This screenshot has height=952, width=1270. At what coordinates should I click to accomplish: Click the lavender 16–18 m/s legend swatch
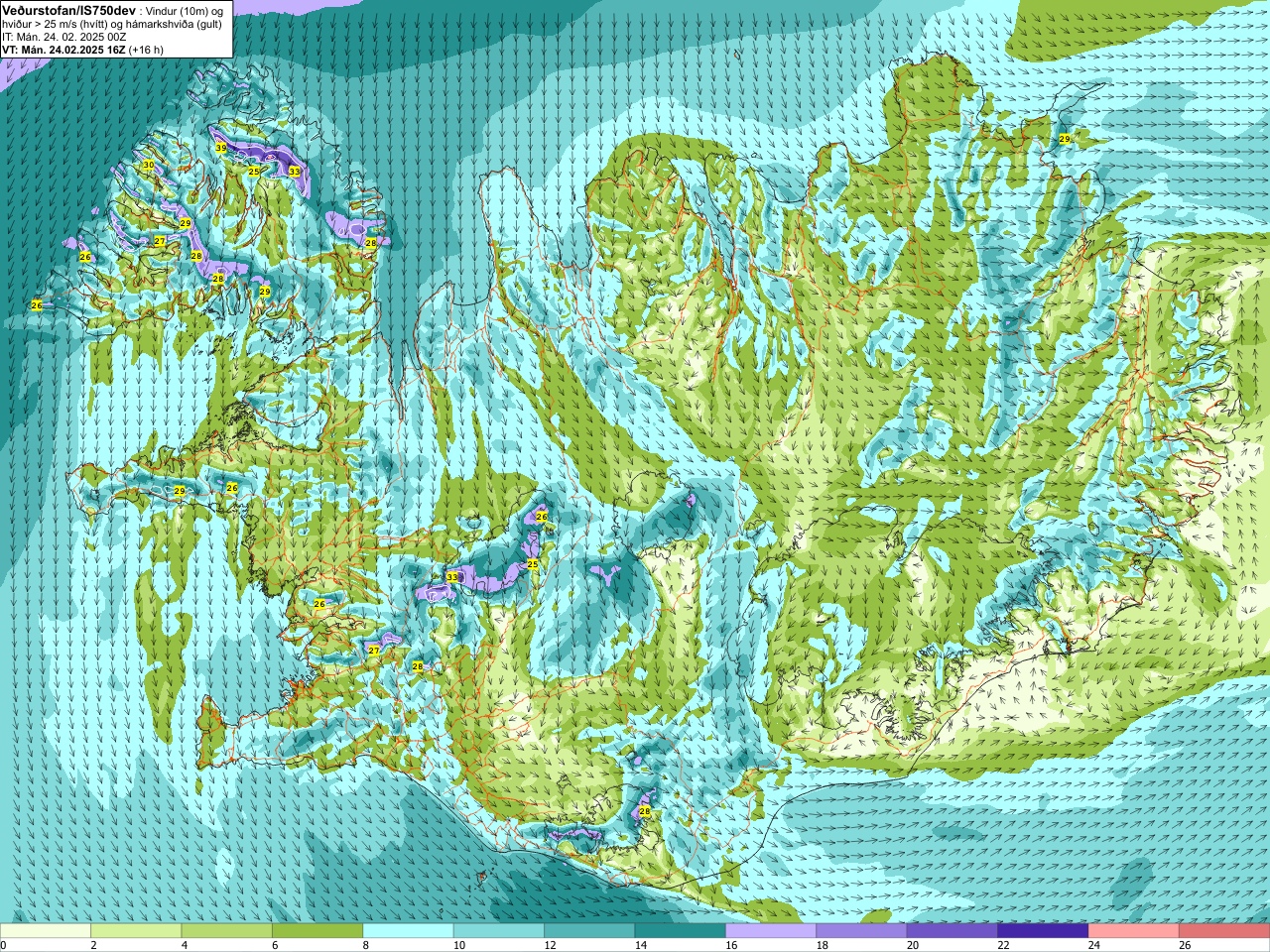point(771,931)
